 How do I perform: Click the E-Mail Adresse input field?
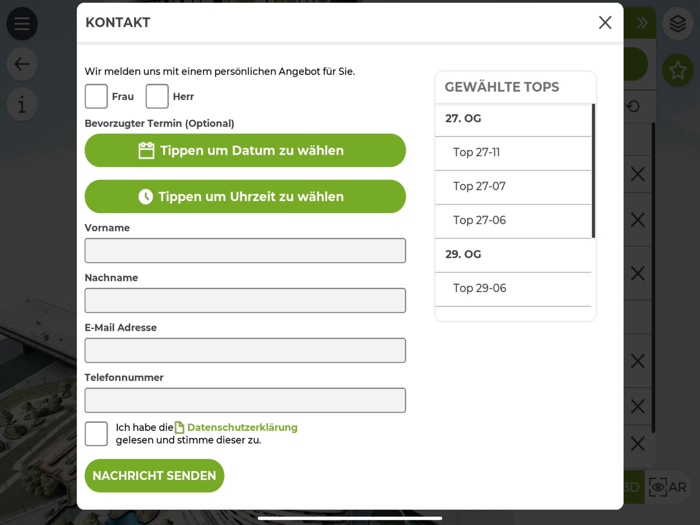point(245,350)
